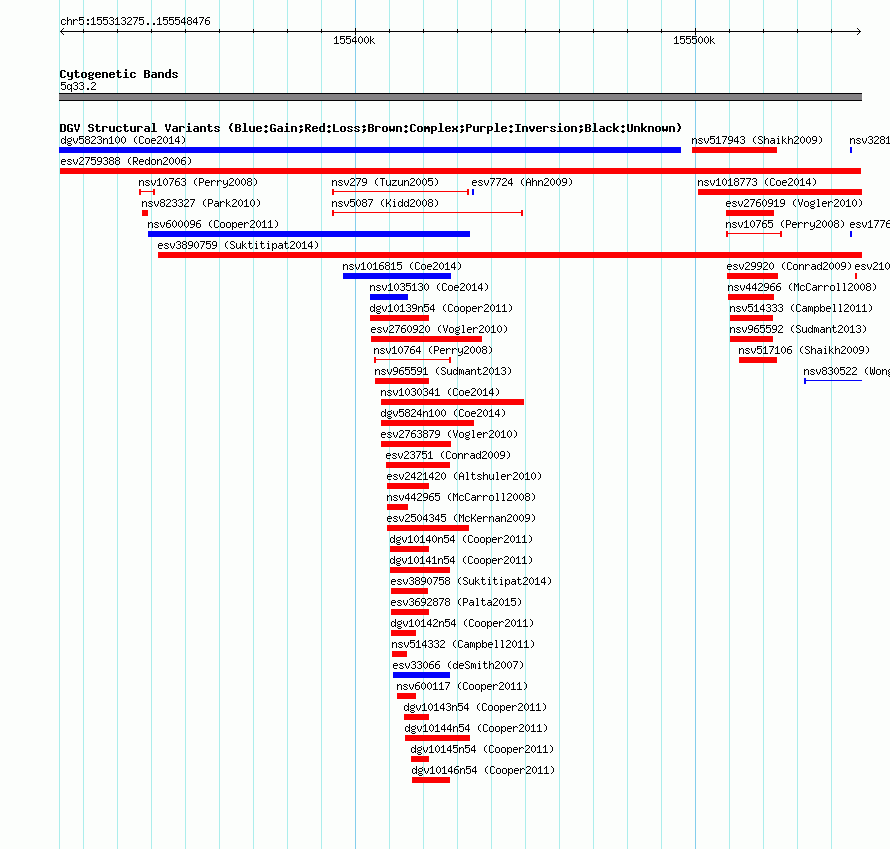Click nsv279 (Tuzun2005) variant
Screen dimensions: 890x849
tap(385, 182)
